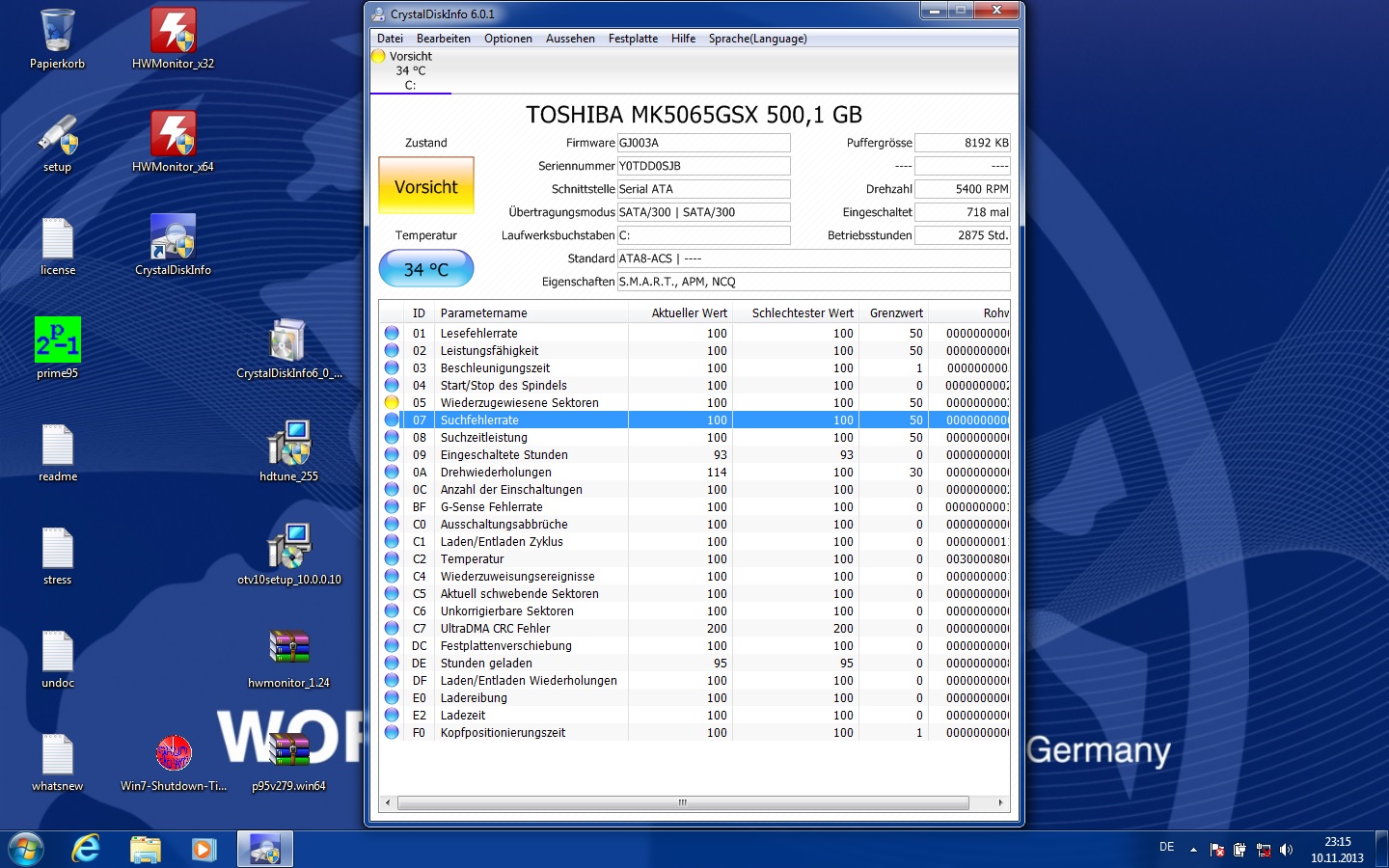Image resolution: width=1389 pixels, height=868 pixels.
Task: Click the scroll right arrow of the list
Action: pos(1000,802)
